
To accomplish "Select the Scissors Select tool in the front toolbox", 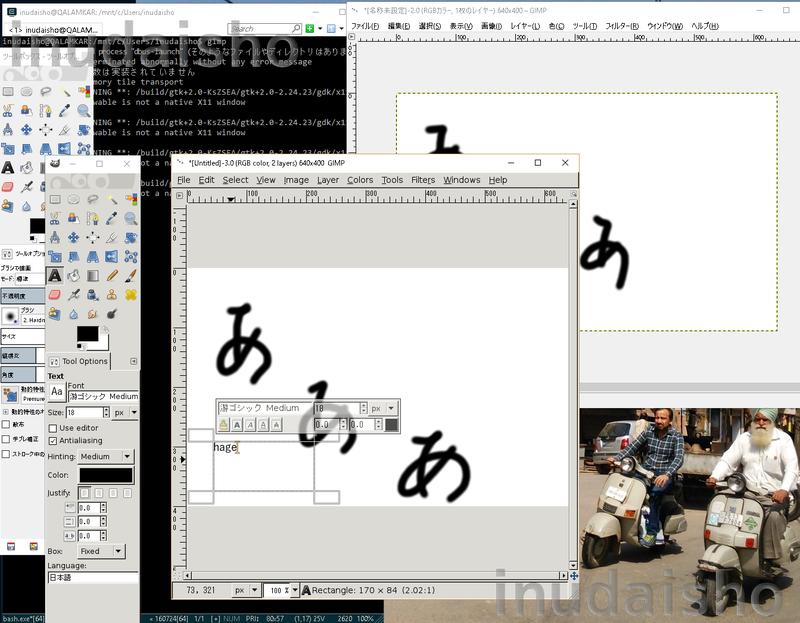I will click(55, 218).
